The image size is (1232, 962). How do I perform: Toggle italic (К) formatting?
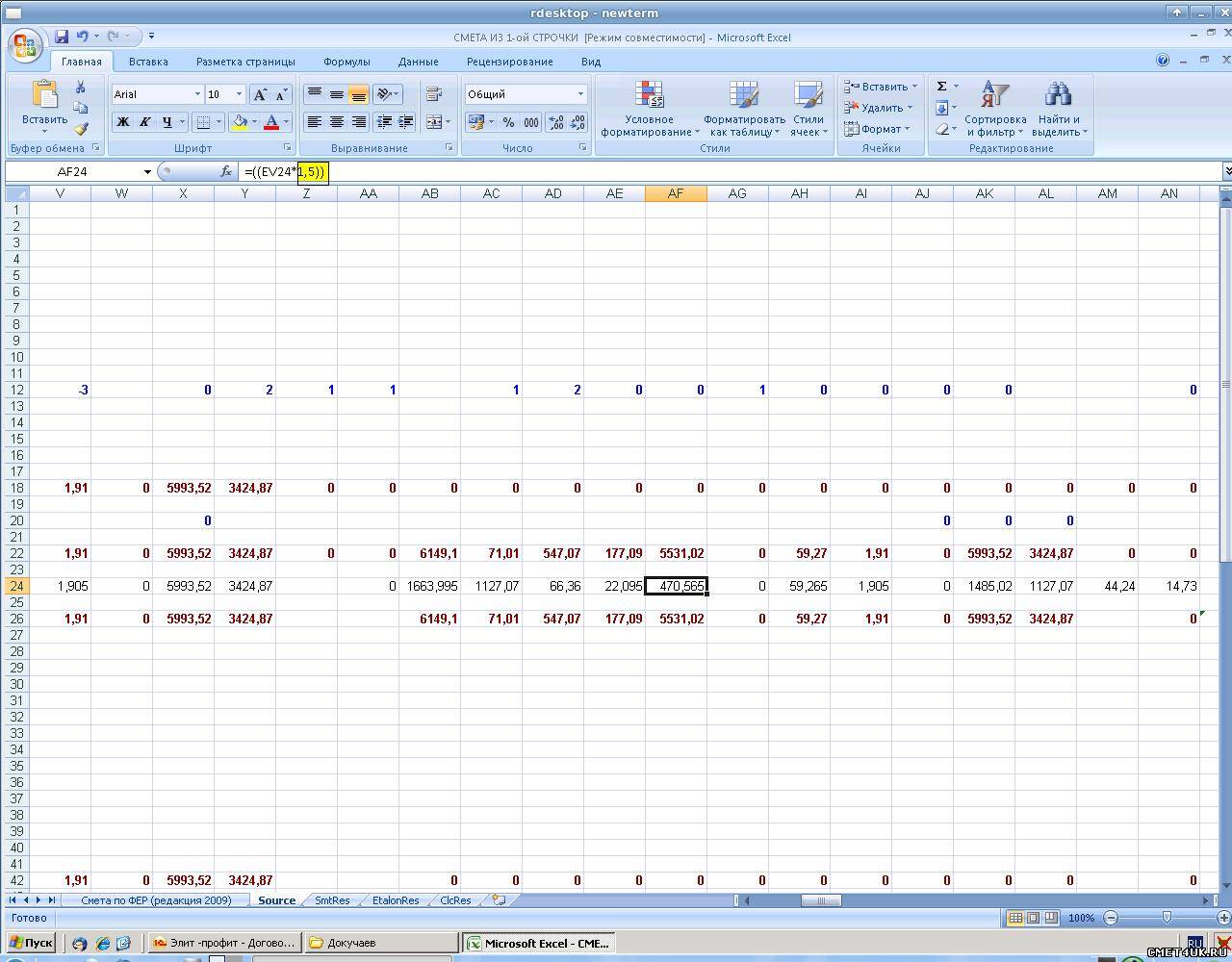click(x=144, y=122)
